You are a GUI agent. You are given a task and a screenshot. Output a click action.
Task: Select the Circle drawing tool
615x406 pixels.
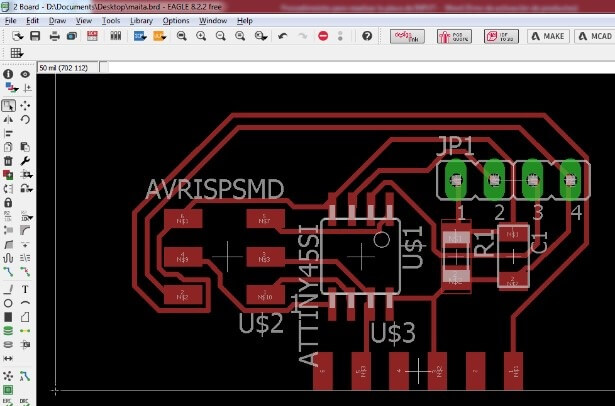[x=8, y=303]
